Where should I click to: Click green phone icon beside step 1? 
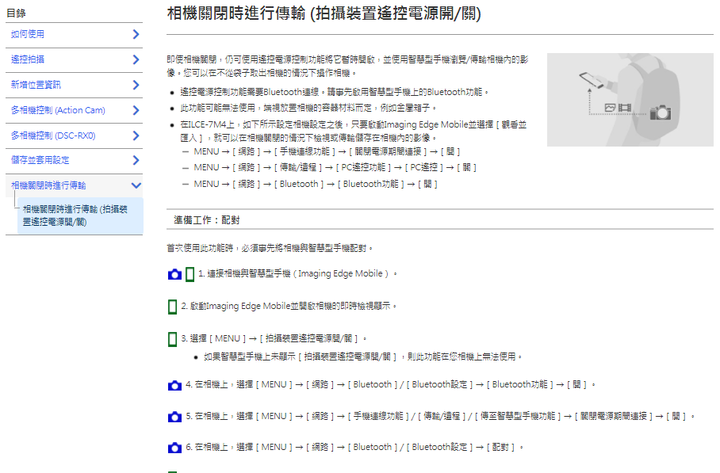[190, 274]
